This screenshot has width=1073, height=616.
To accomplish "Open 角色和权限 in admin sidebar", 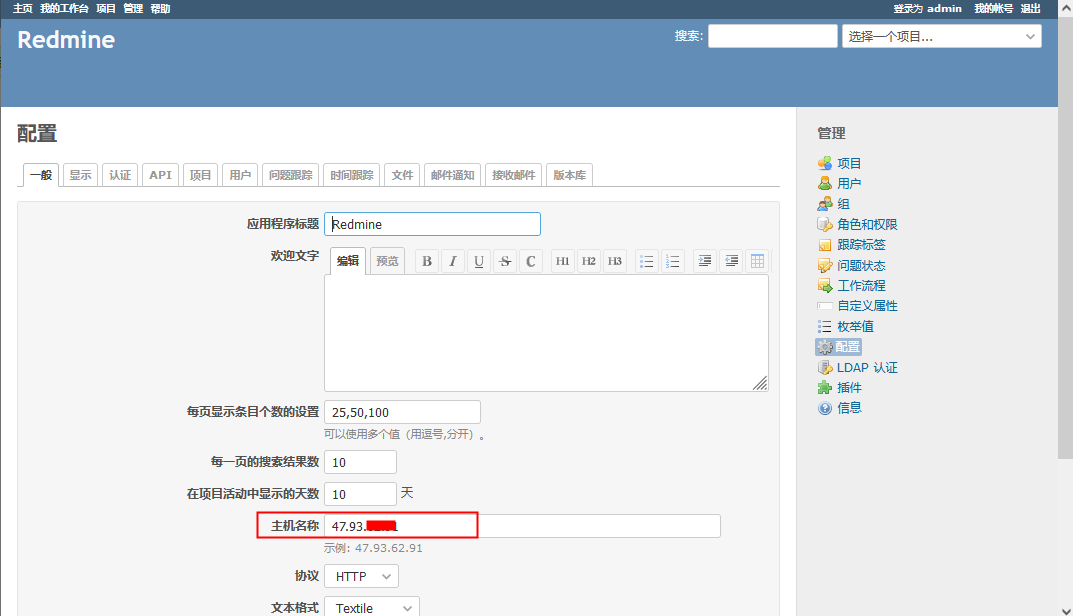I will tap(867, 224).
